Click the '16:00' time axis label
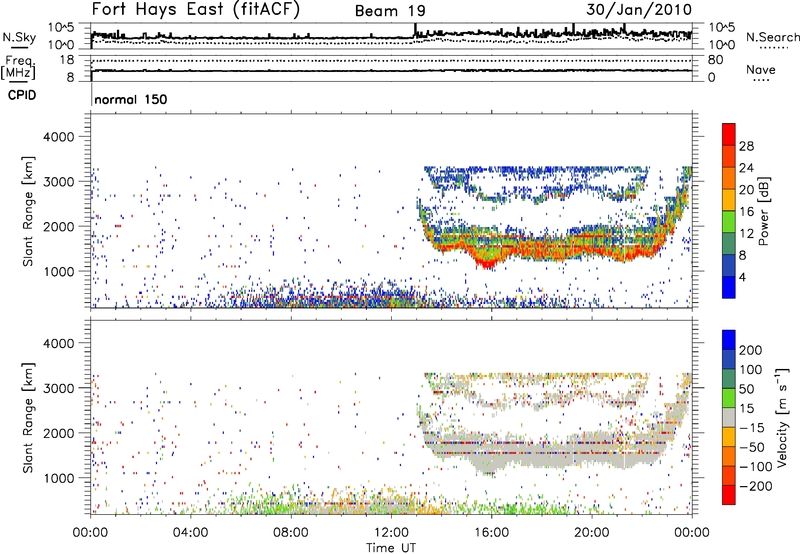Screen dimensions: 800x554 click(492, 533)
